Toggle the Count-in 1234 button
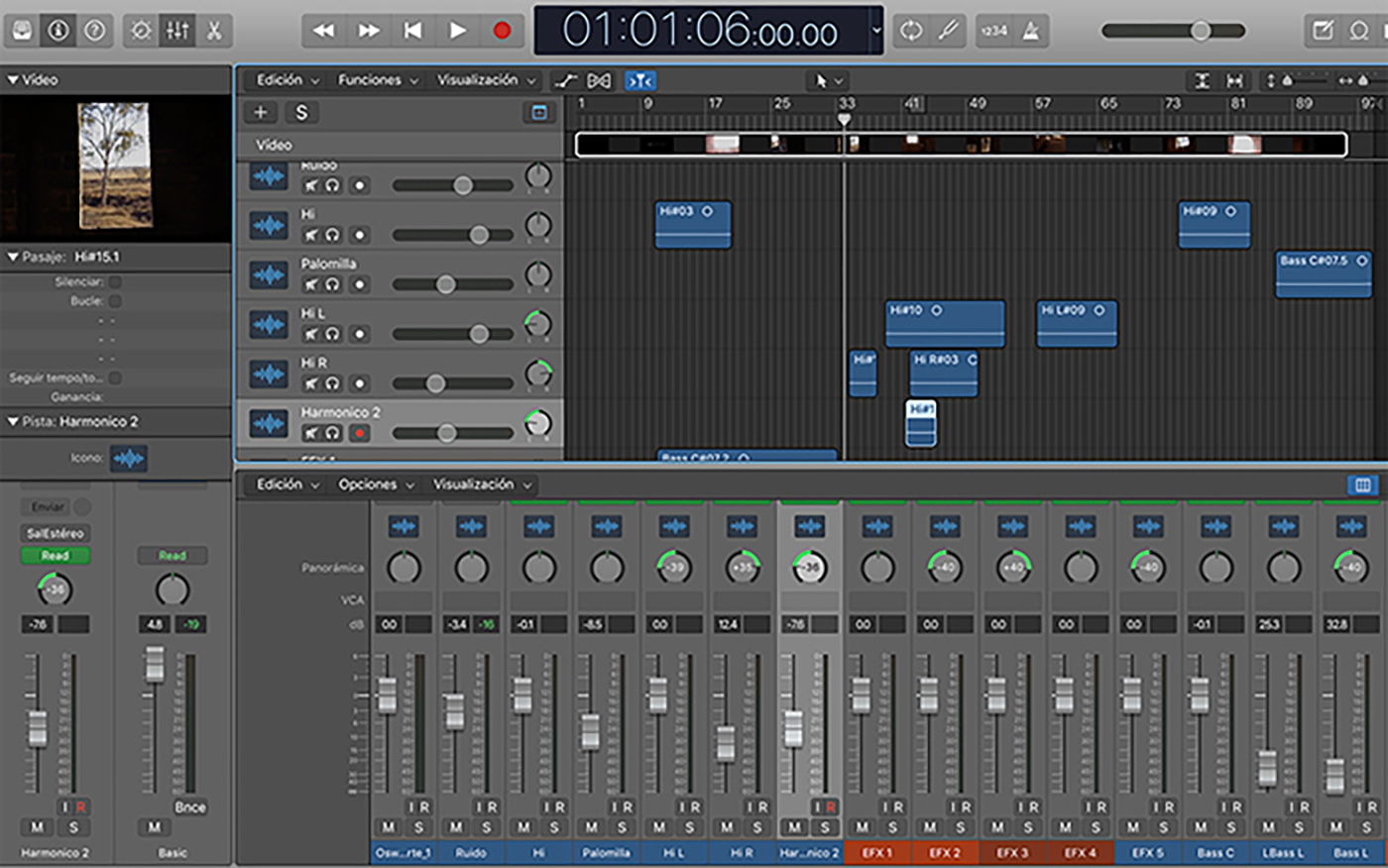Viewport: 1388px width, 868px height. 993,31
